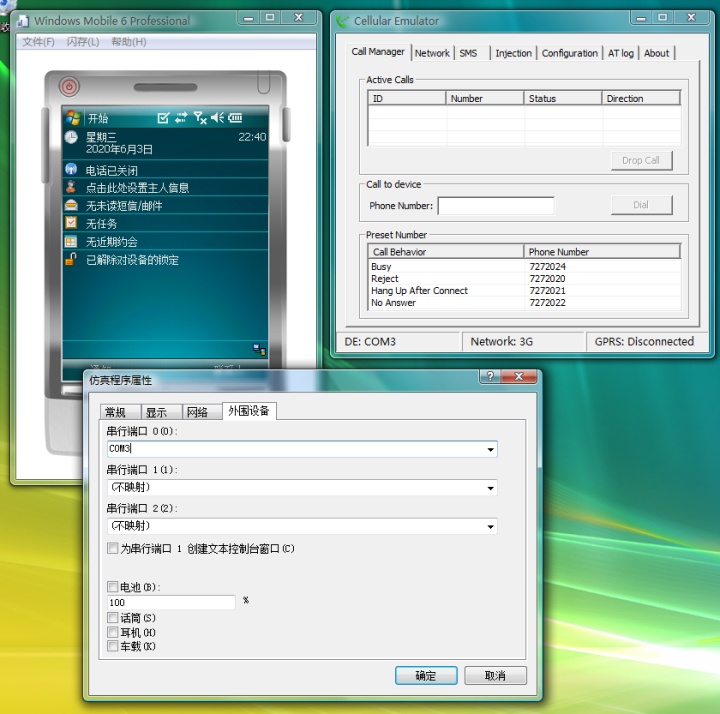Image resolution: width=720 pixels, height=714 pixels.
Task: Click the Number column header in Active Calls
Action: [x=485, y=98]
